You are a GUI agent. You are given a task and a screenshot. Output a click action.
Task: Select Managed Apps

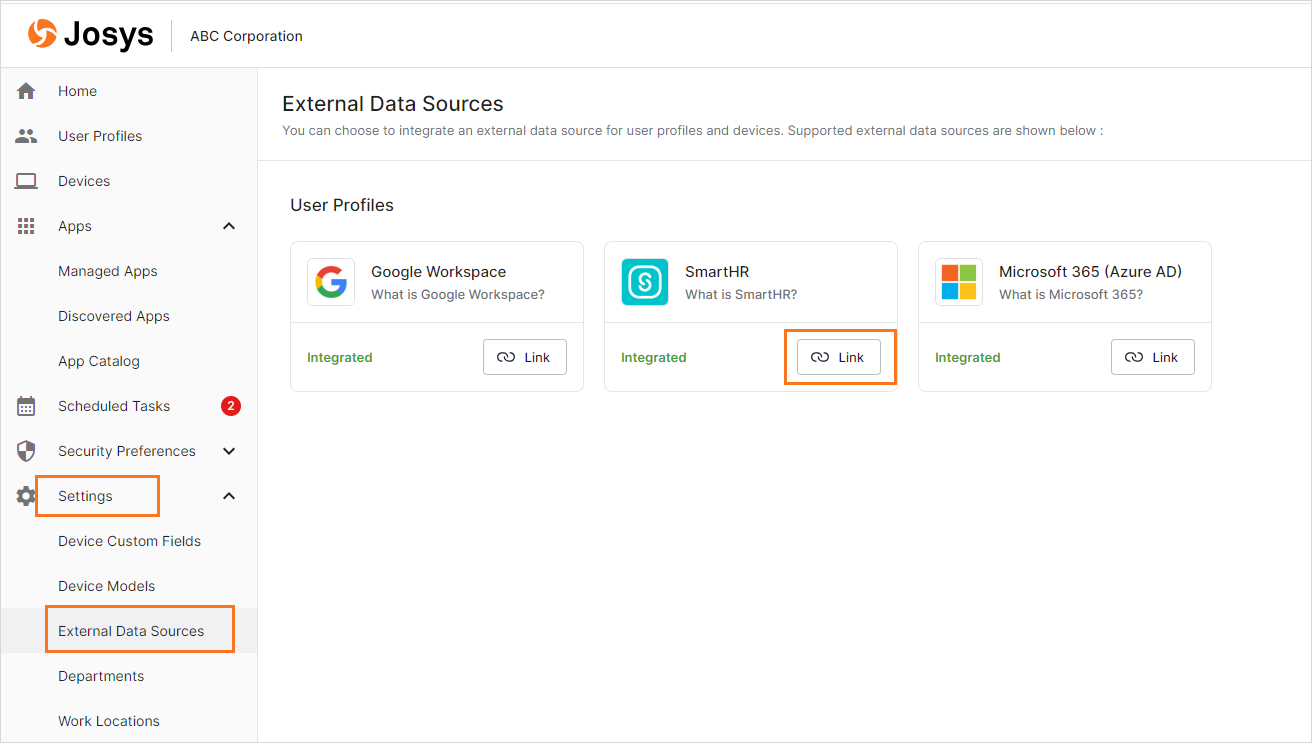coord(108,271)
